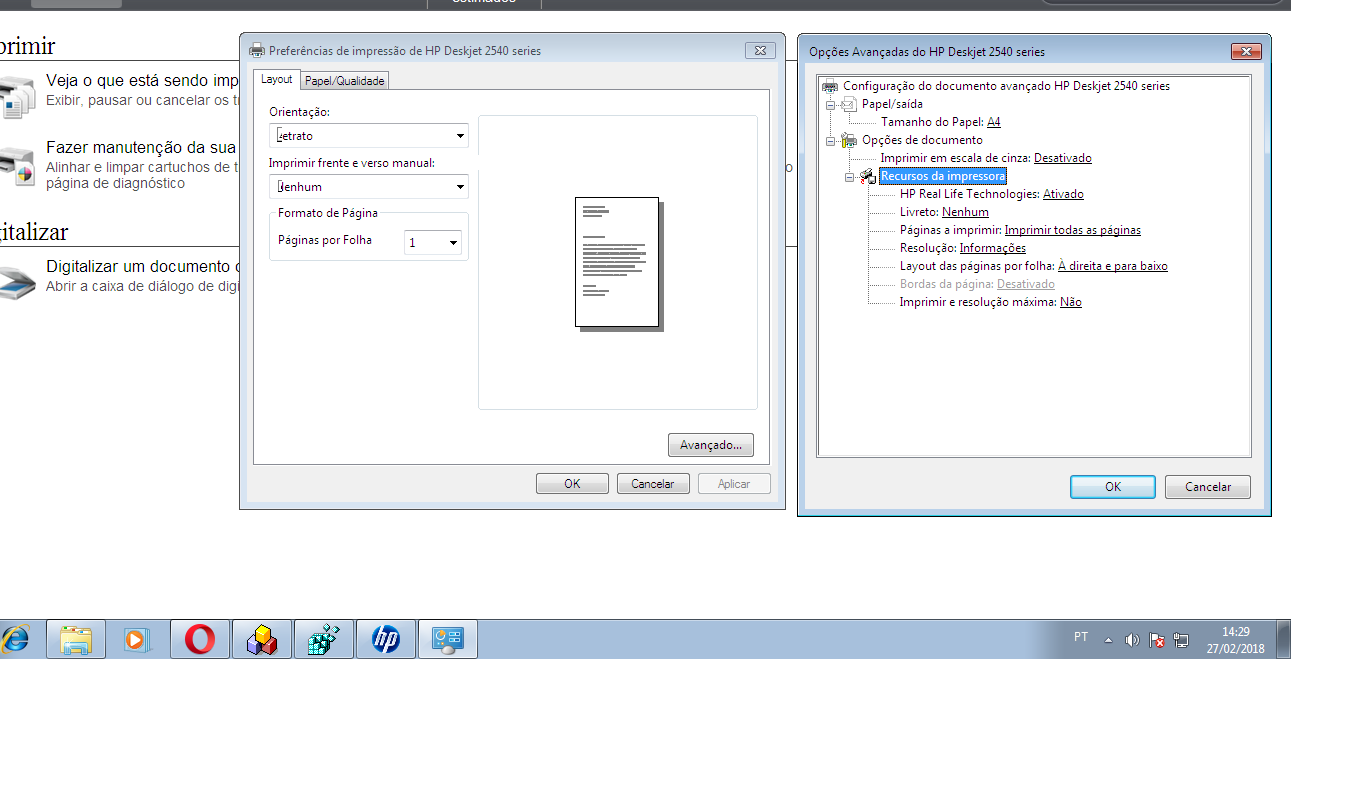The image size is (1366, 806).
Task: Launch Windows Media Player from taskbar
Action: click(x=138, y=639)
